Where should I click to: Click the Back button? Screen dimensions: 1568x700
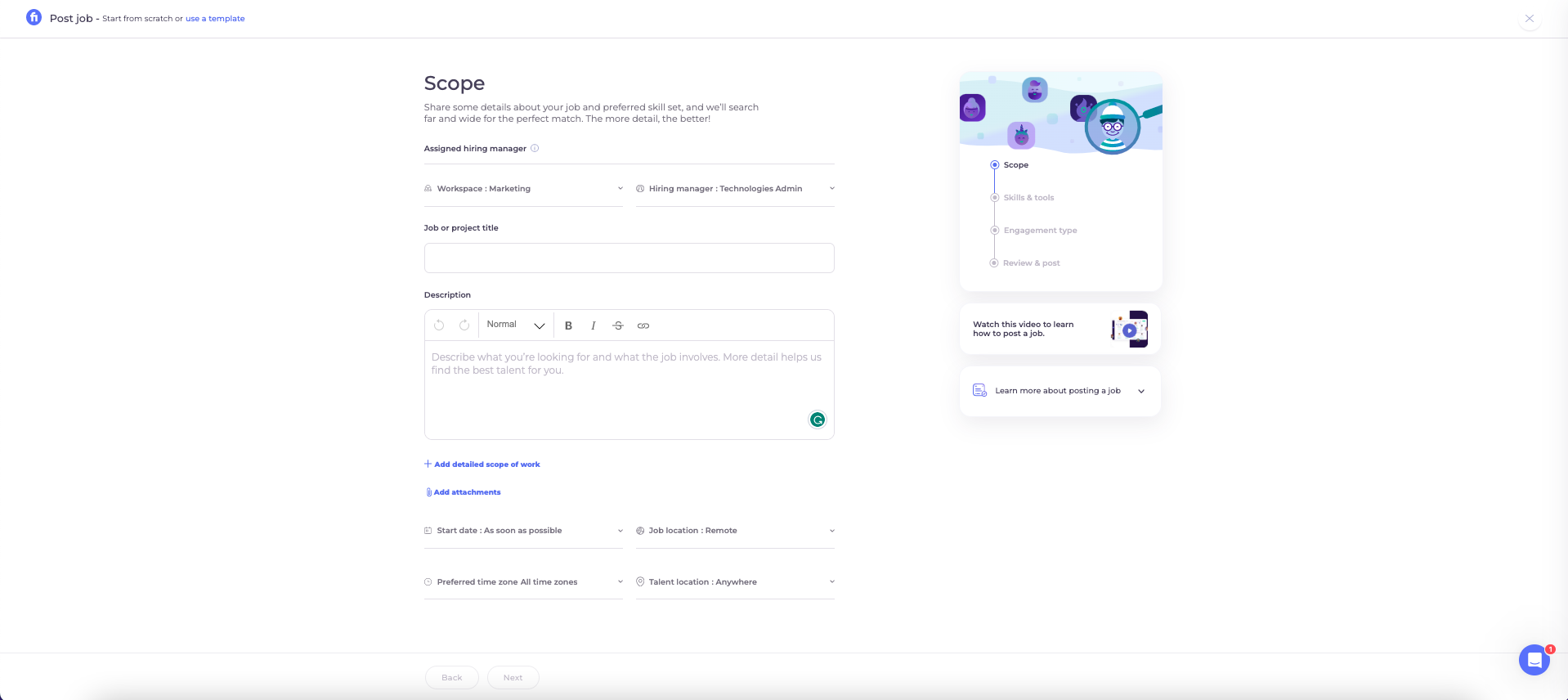click(x=452, y=678)
